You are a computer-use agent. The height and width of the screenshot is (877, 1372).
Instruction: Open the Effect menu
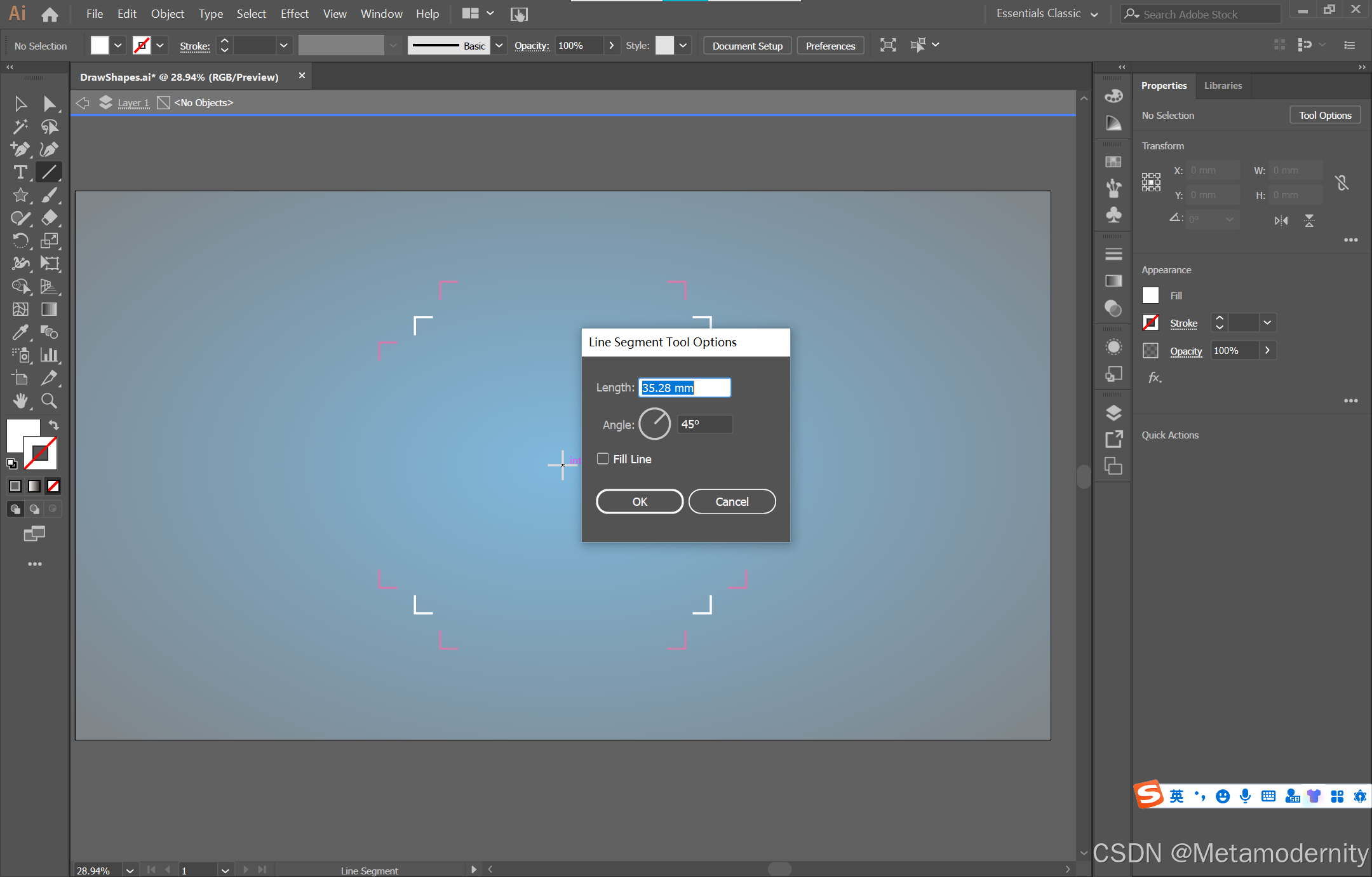pyautogui.click(x=294, y=14)
